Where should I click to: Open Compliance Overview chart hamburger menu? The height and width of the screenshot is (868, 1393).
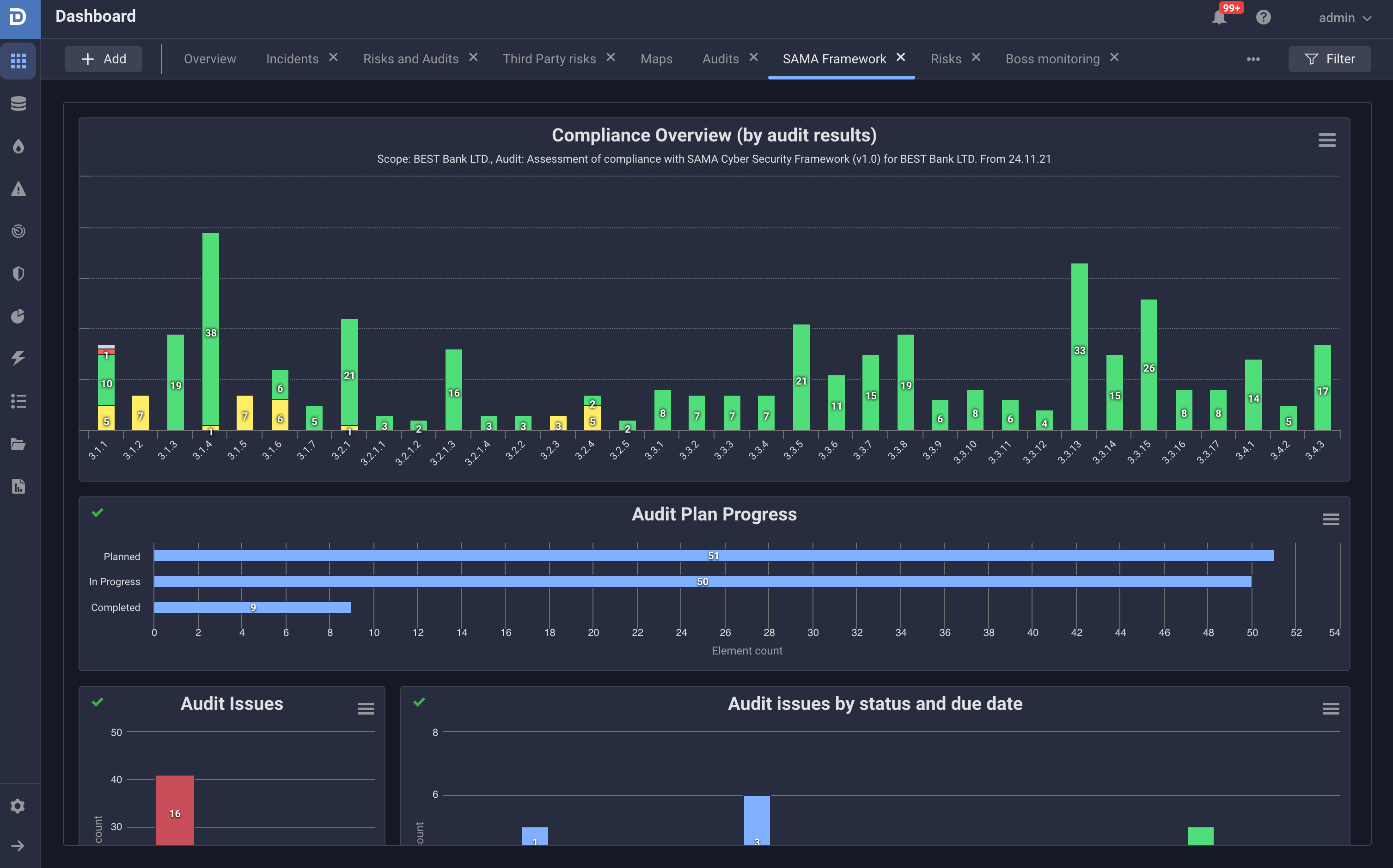click(x=1326, y=140)
